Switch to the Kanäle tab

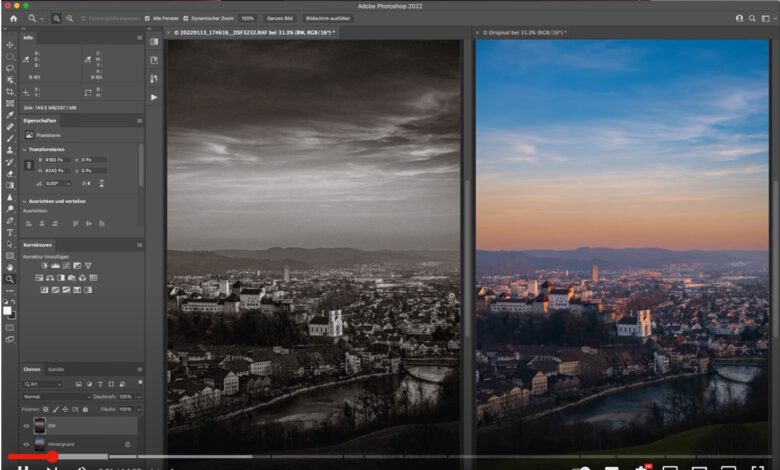coord(56,369)
